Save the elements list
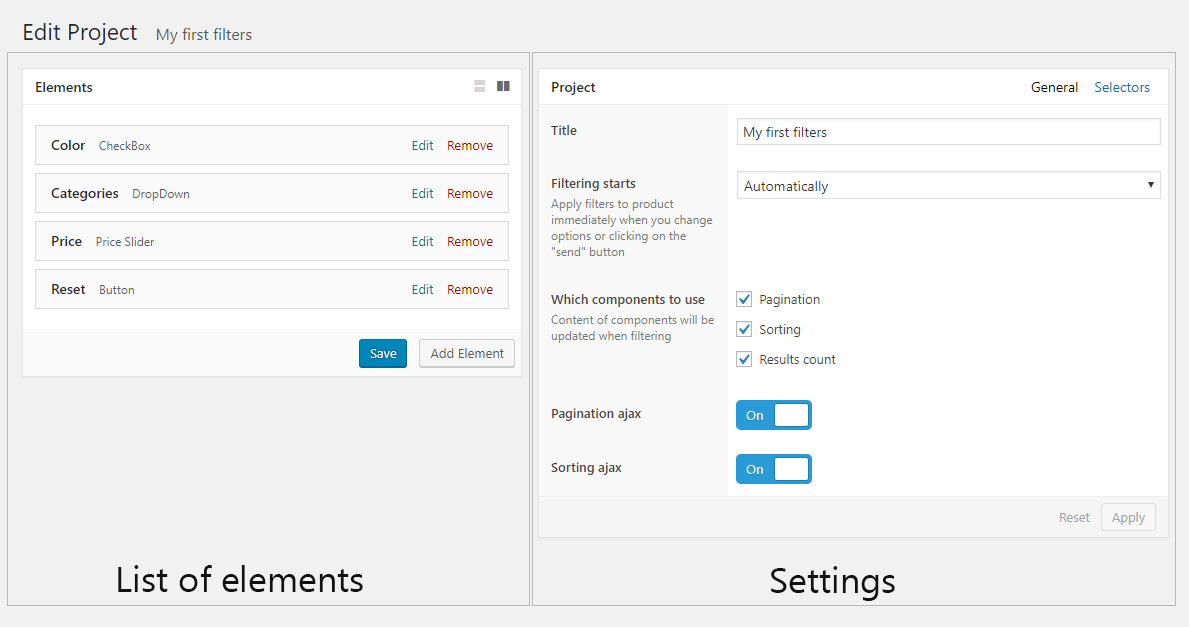Screen dimensions: 1189x627 click(x=383, y=353)
